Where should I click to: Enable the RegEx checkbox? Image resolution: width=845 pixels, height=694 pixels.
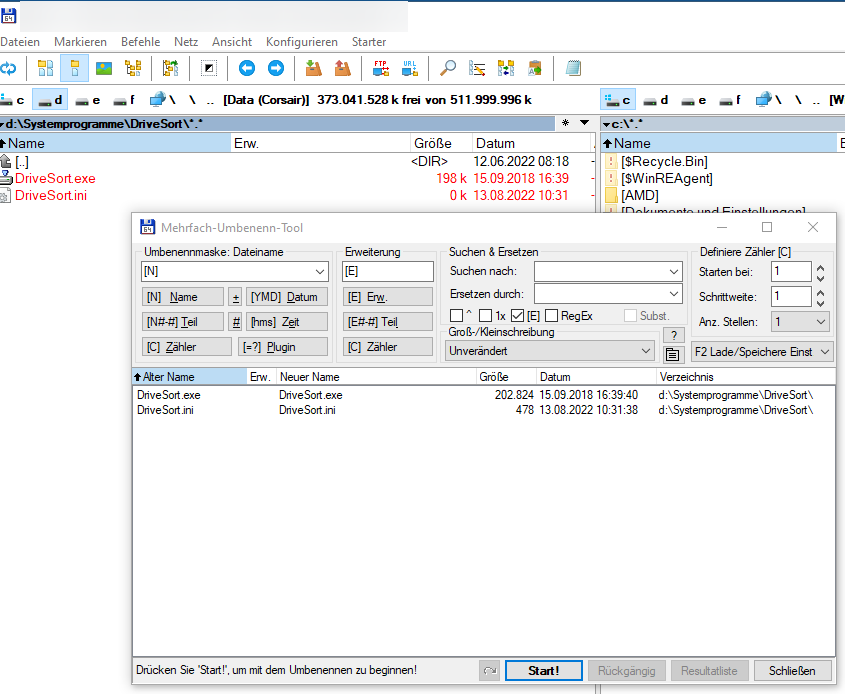[x=551, y=315]
